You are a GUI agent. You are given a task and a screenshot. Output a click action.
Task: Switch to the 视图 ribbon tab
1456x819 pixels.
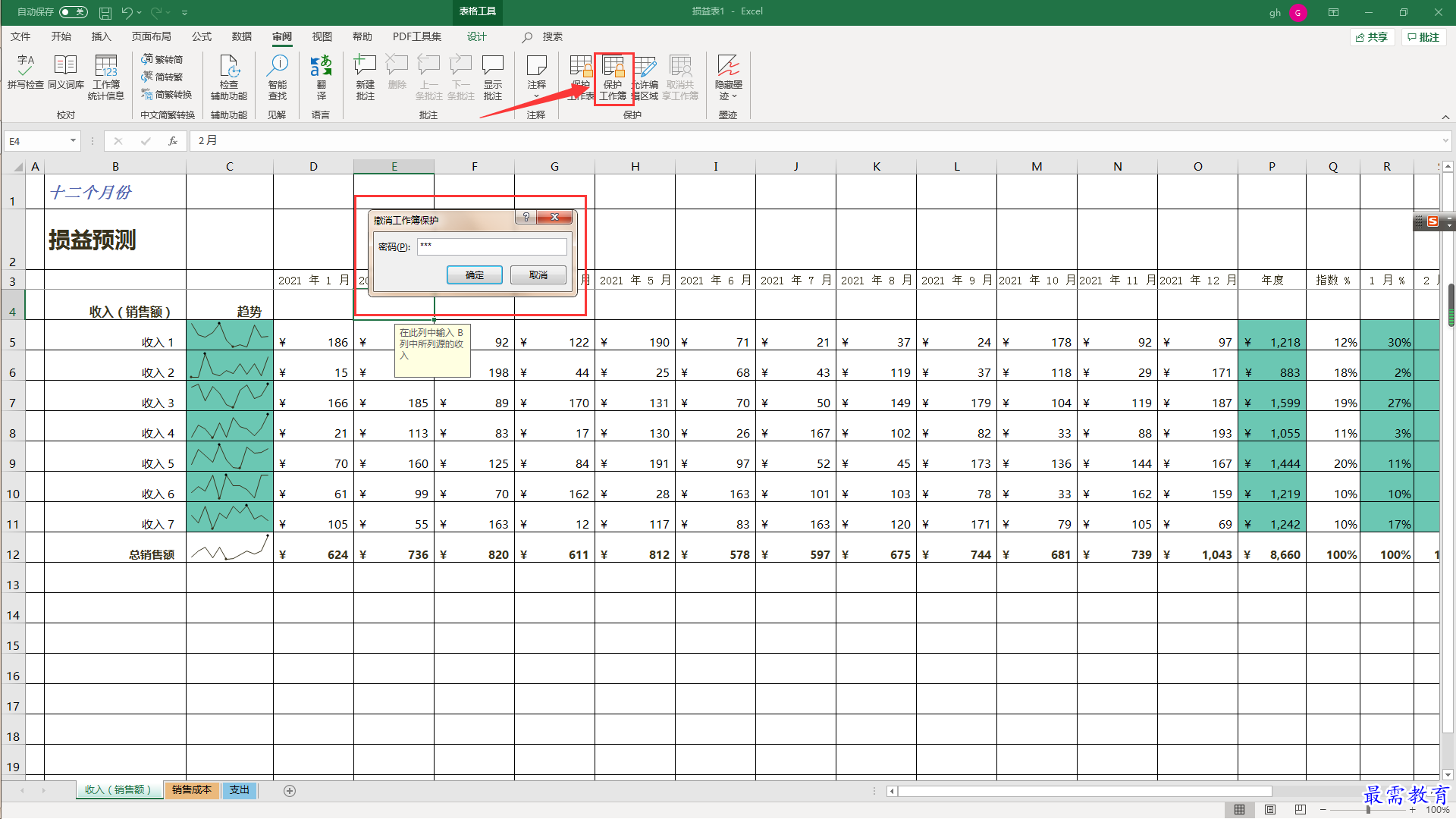(x=322, y=36)
